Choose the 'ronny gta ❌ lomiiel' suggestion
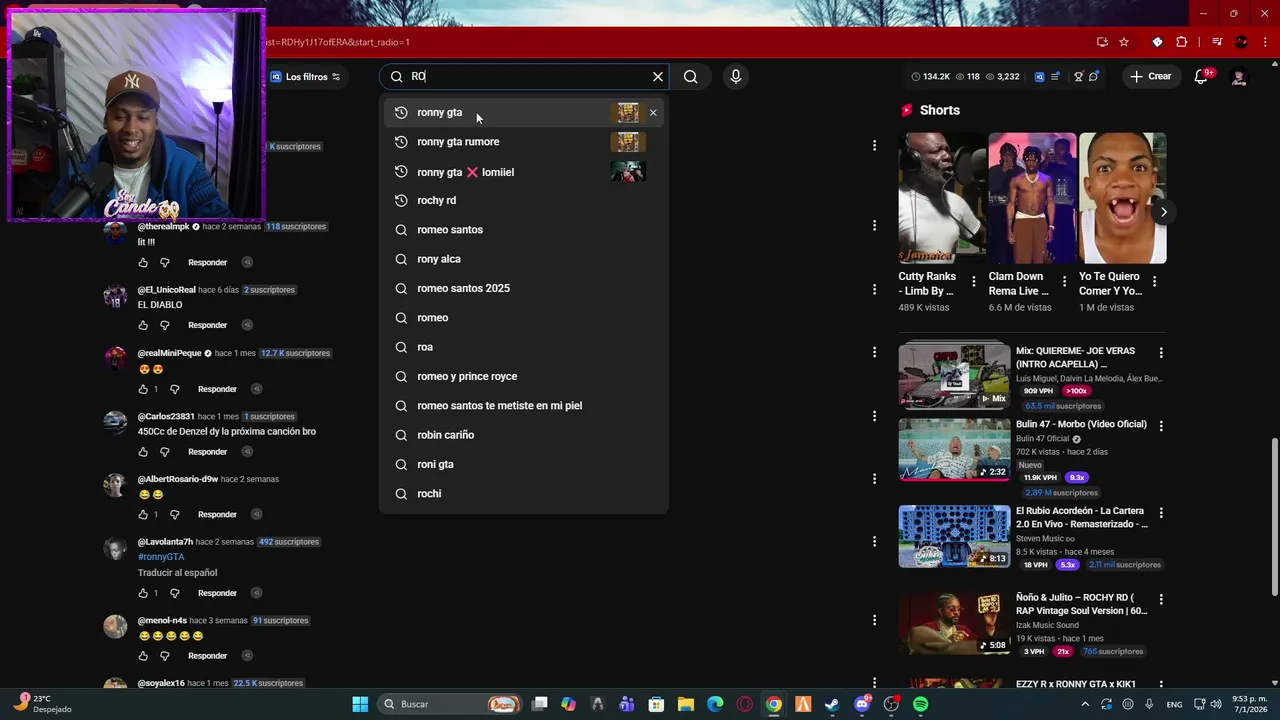The height and width of the screenshot is (720, 1280). 523,172
